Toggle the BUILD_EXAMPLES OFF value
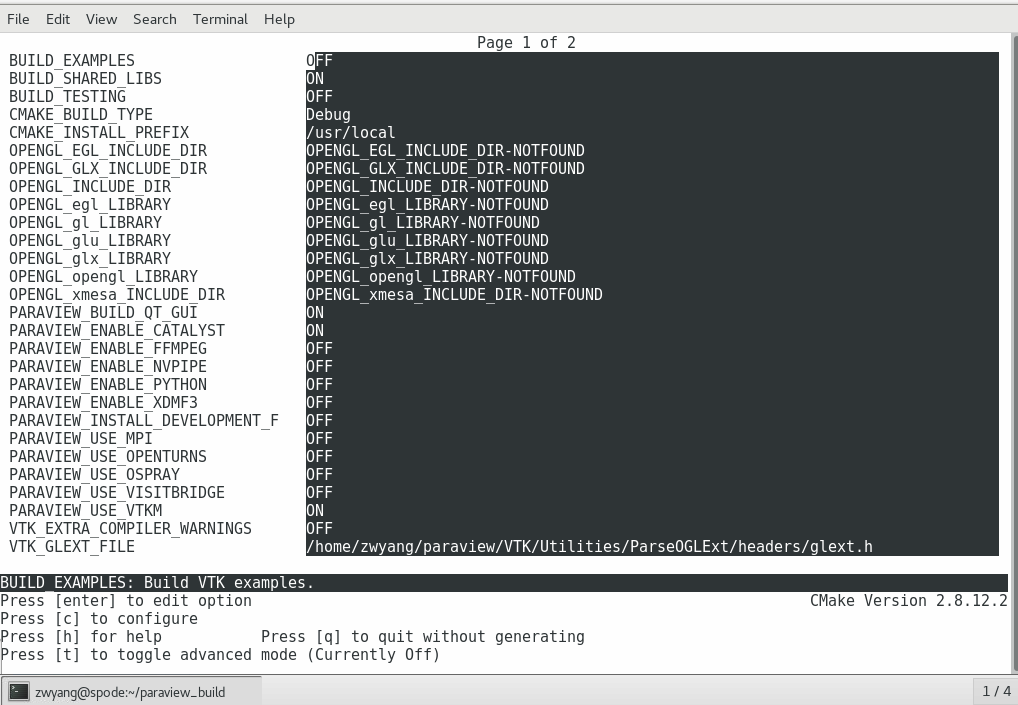1018x705 pixels. (319, 61)
